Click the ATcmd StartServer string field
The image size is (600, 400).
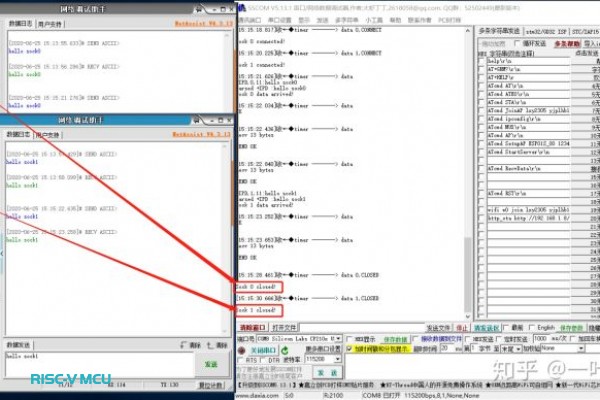coord(528,152)
